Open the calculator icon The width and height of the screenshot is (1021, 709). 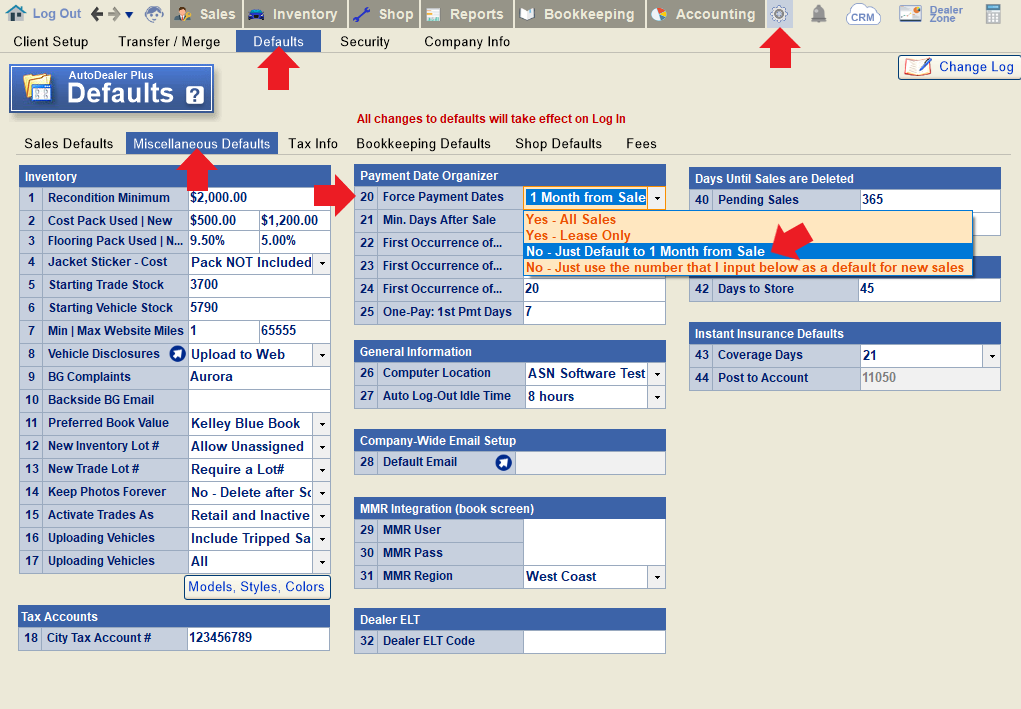(x=993, y=14)
